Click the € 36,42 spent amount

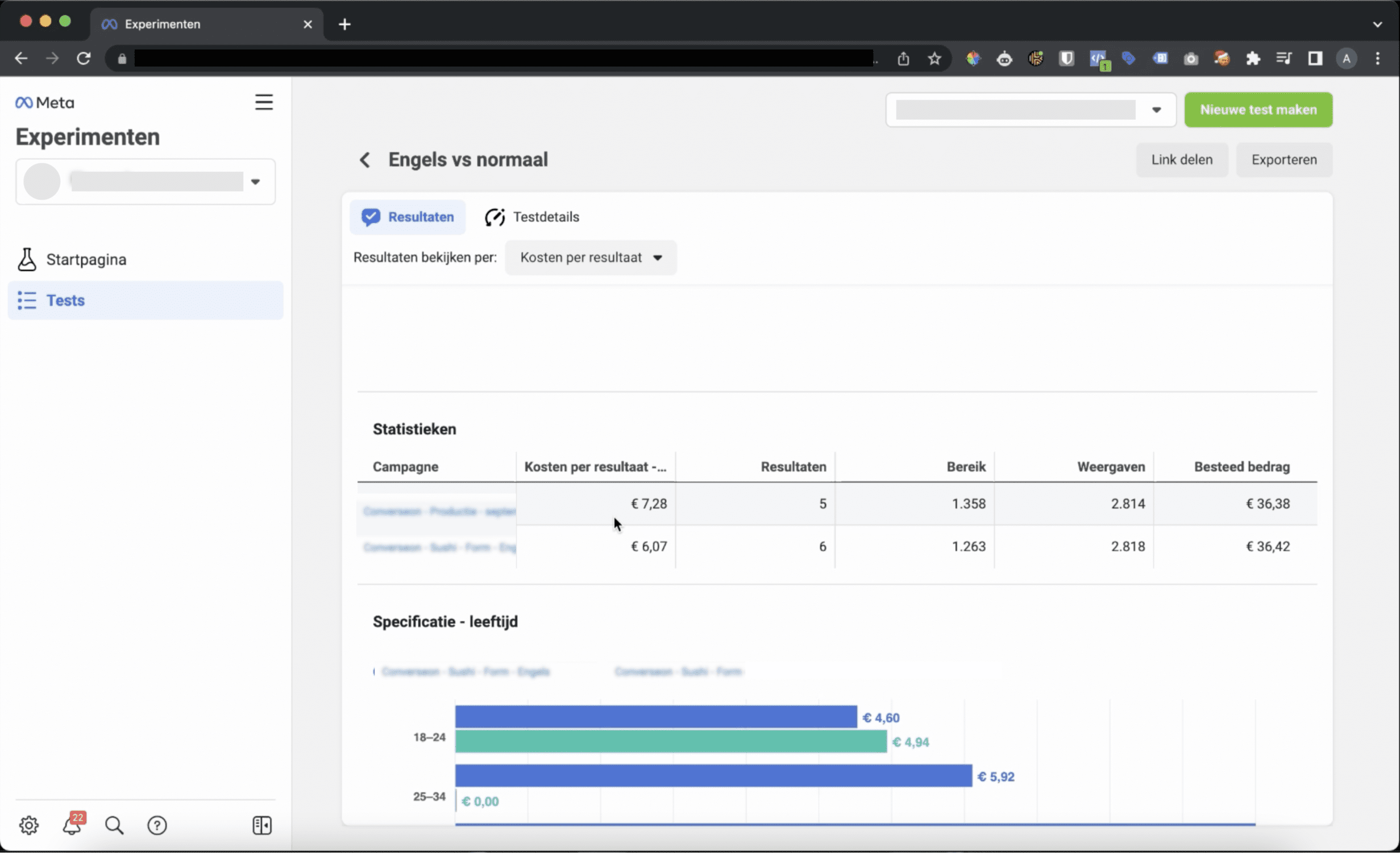[1268, 546]
